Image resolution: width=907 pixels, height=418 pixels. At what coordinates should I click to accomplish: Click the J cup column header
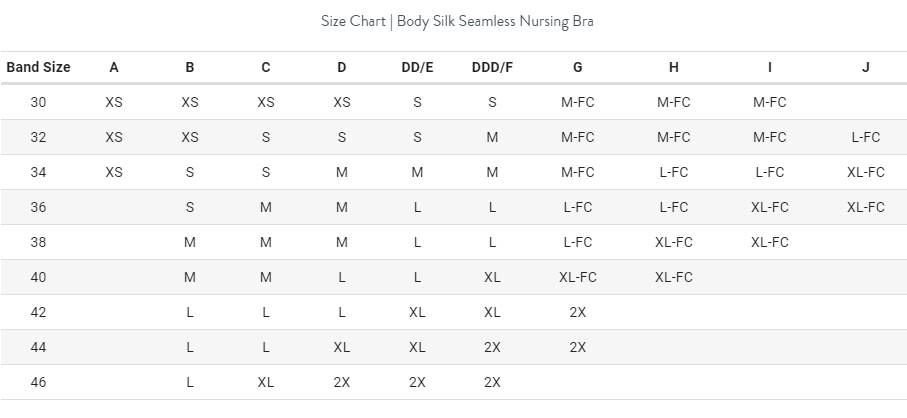[865, 67]
